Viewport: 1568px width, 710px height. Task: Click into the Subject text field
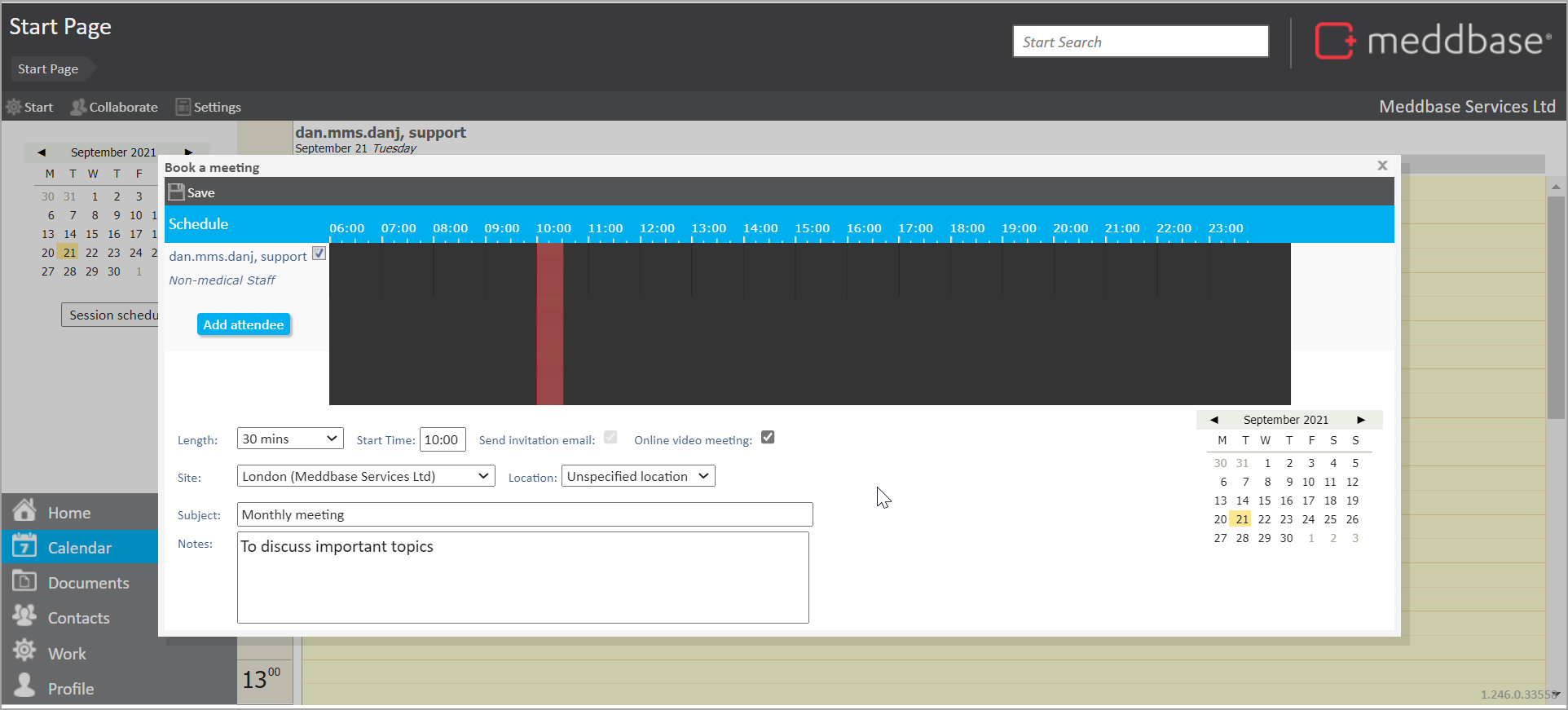[x=525, y=514]
